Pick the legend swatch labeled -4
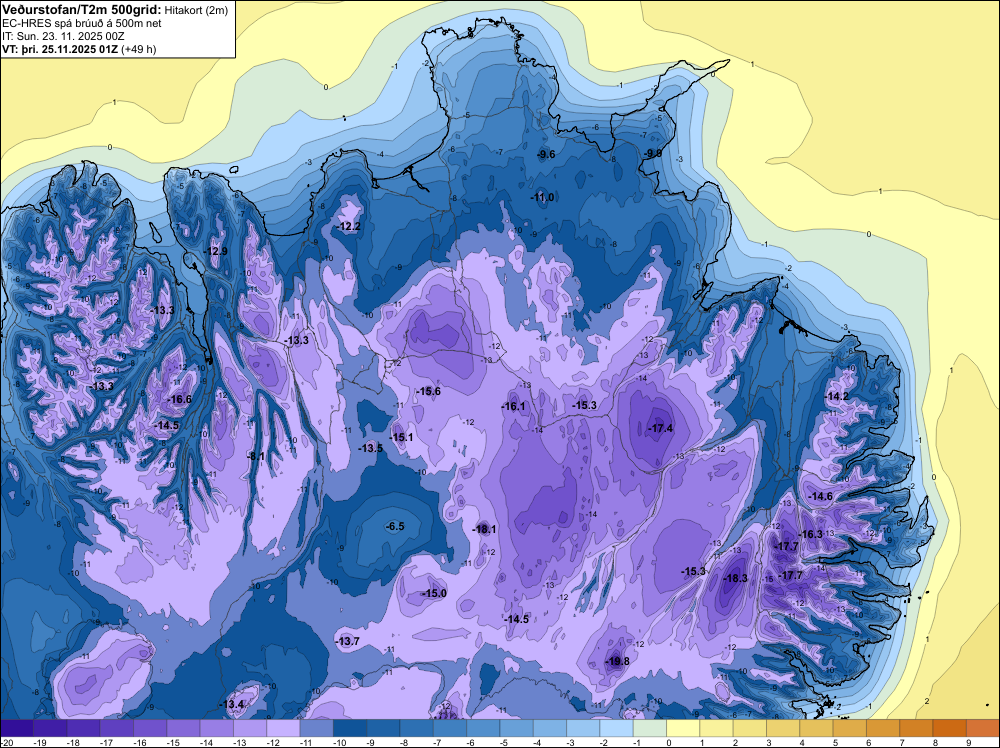Image resolution: width=1000 pixels, height=748 pixels. 550,728
